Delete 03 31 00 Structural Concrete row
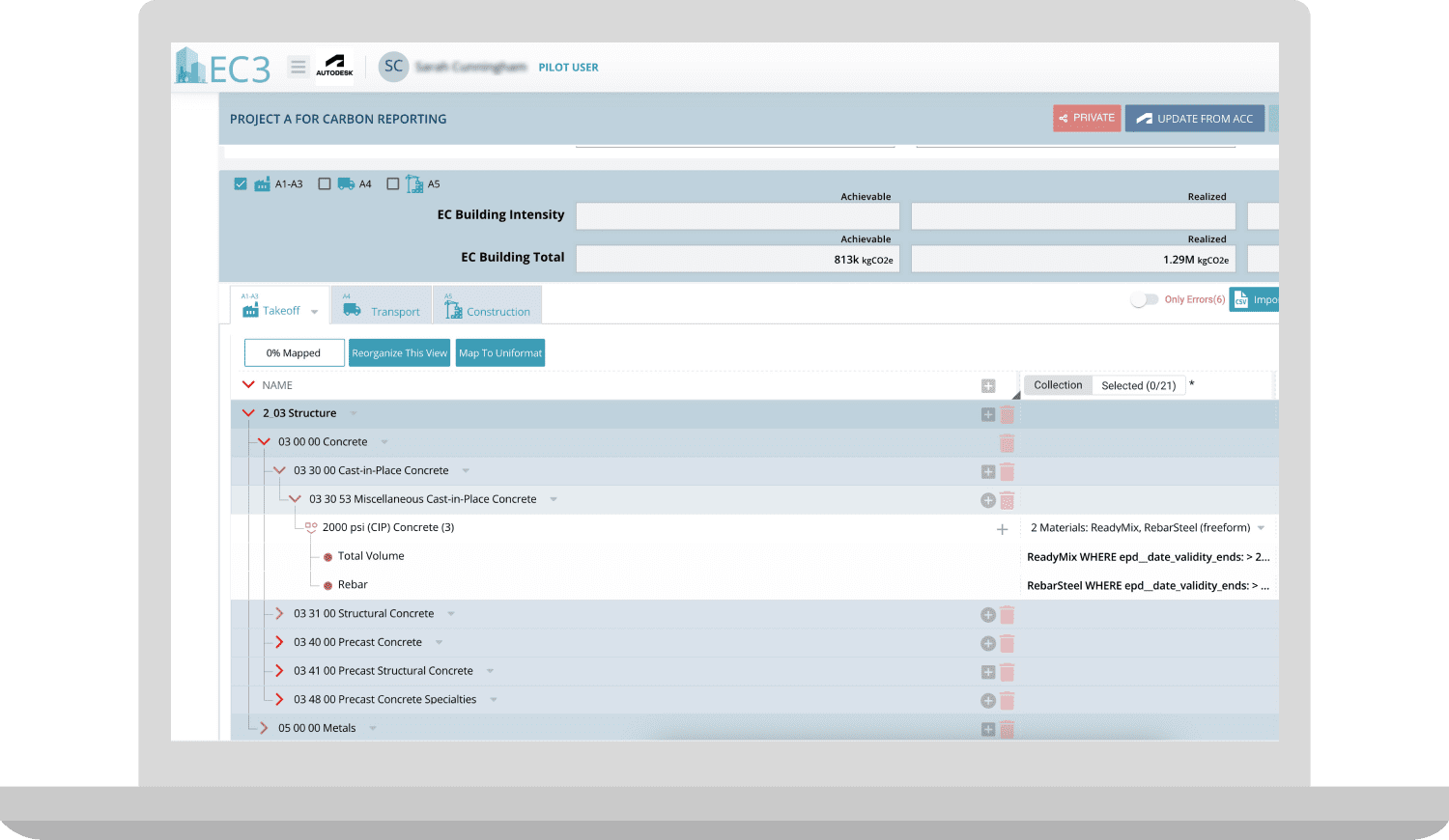Image resolution: width=1449 pixels, height=840 pixels. pyautogui.click(x=1008, y=615)
